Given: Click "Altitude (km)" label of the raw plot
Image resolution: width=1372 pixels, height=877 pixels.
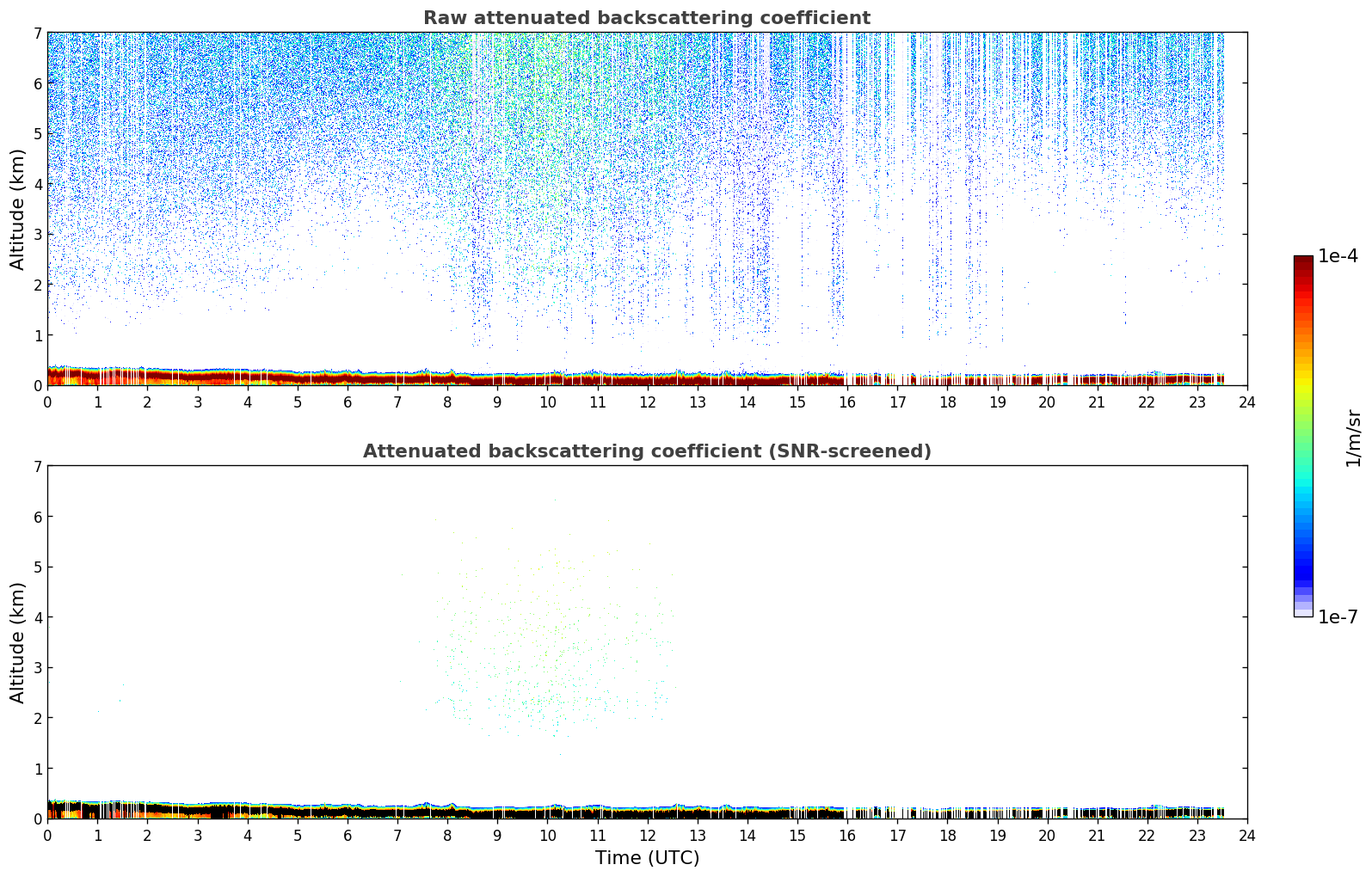Looking at the screenshot, I should pyautogui.click(x=18, y=209).
